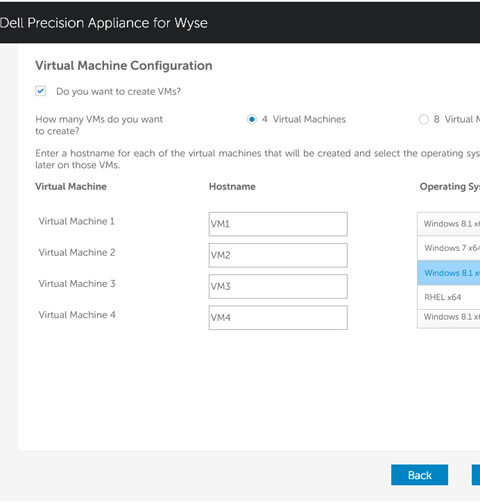Uncheck the 'Do you want to create VMs?' checkbox
This screenshot has height=503, width=480.
point(41,91)
